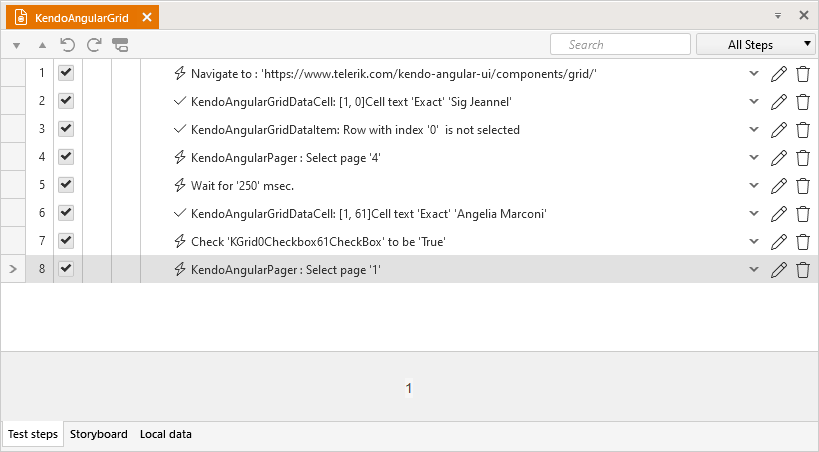Disable step 3 checkbox
Image resolution: width=819 pixels, height=452 pixels.
coord(66,129)
